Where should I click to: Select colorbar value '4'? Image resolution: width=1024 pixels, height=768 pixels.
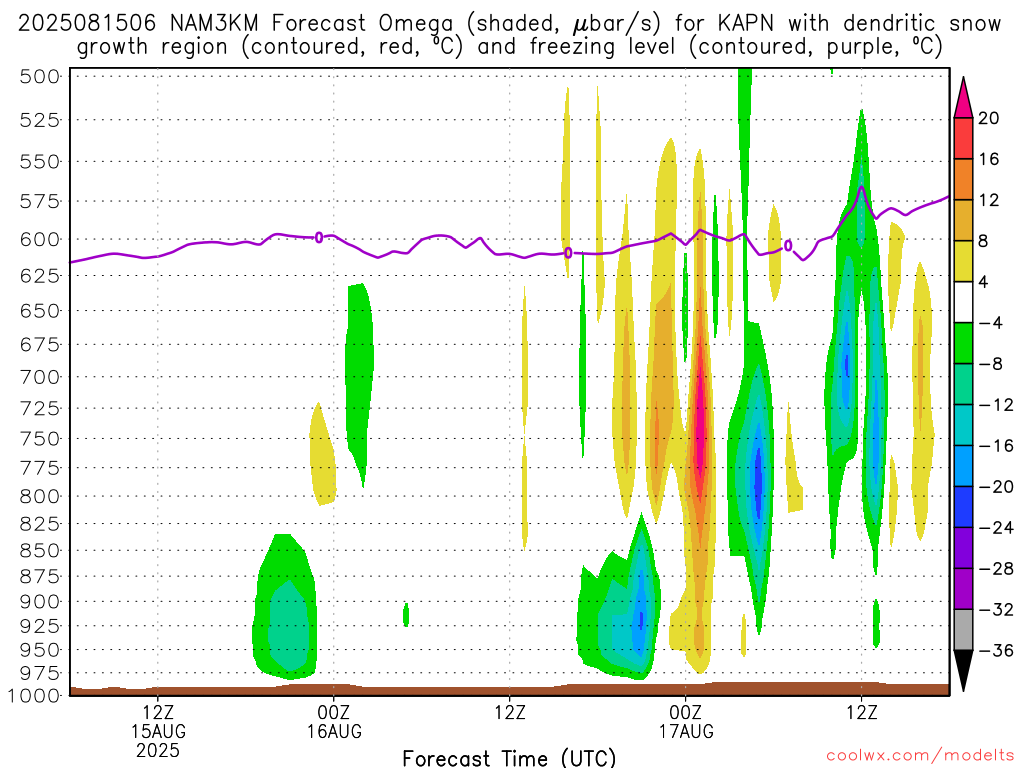click(983, 283)
